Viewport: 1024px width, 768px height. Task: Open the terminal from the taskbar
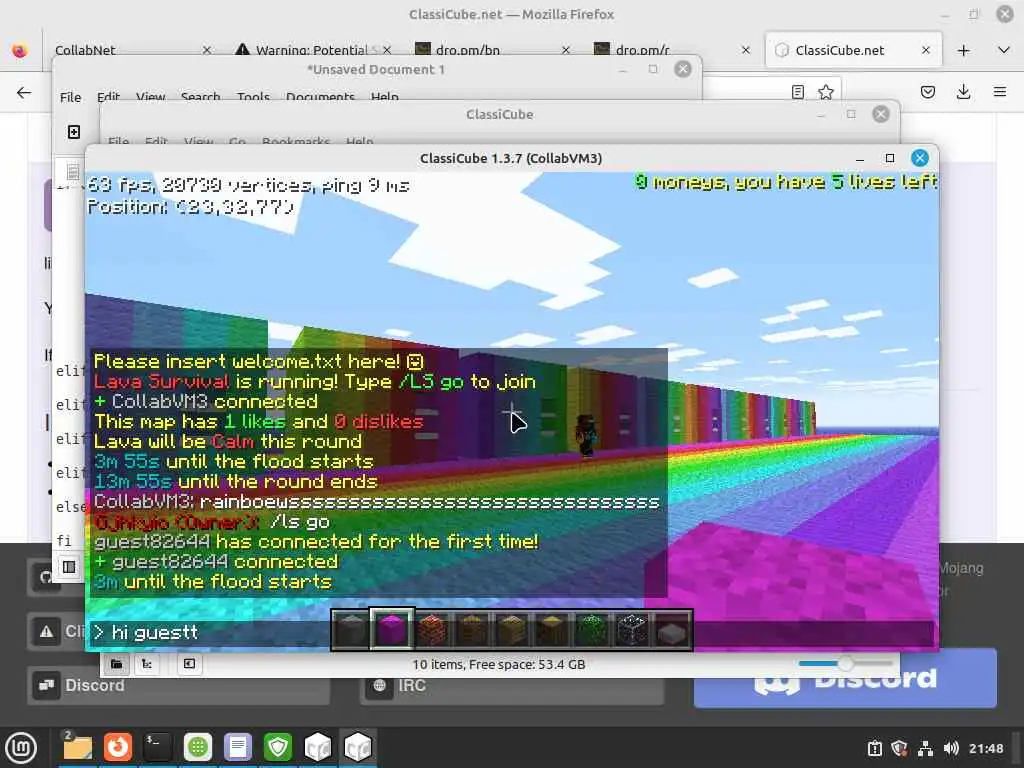pyautogui.click(x=157, y=747)
